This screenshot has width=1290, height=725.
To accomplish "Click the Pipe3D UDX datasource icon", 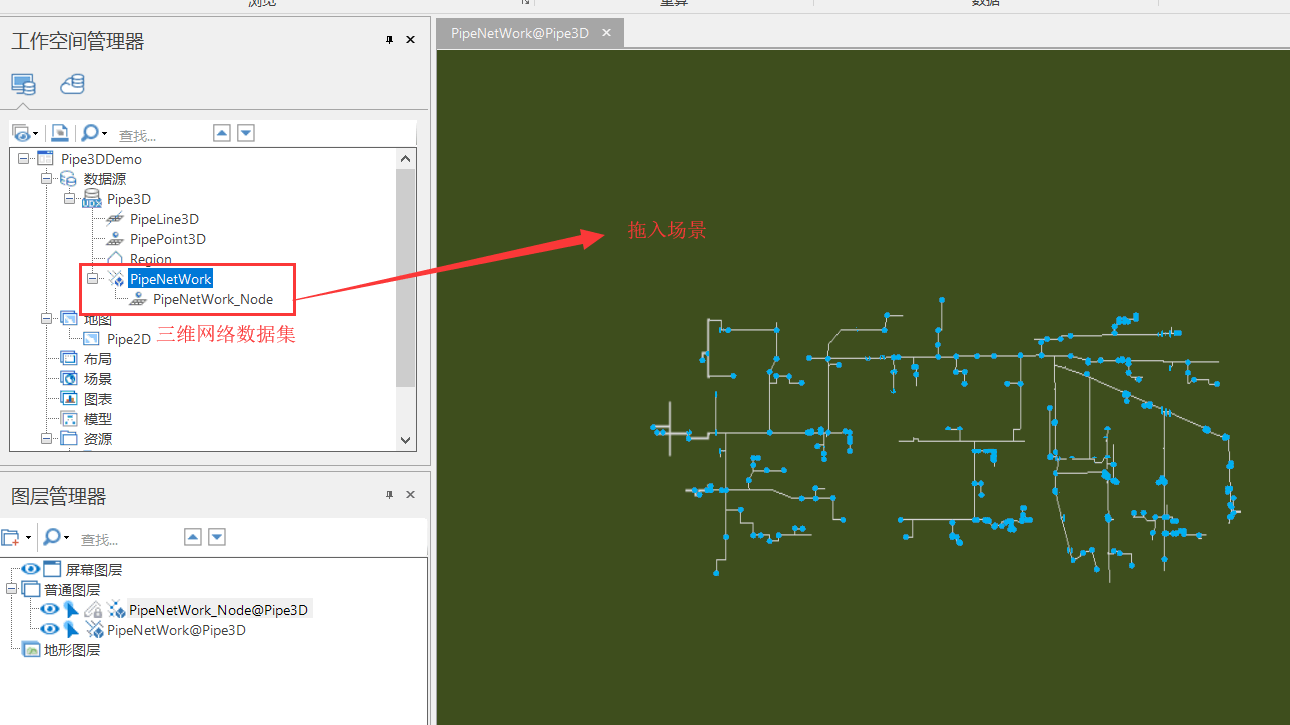I will [91, 199].
